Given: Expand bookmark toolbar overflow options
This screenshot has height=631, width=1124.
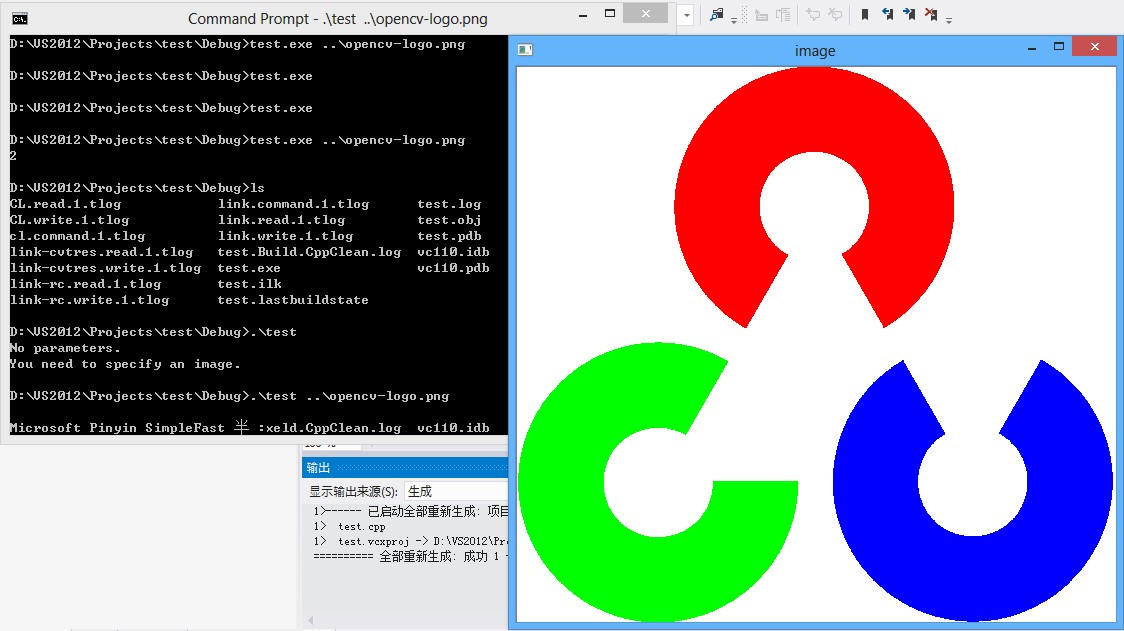Looking at the screenshot, I should (x=948, y=19).
